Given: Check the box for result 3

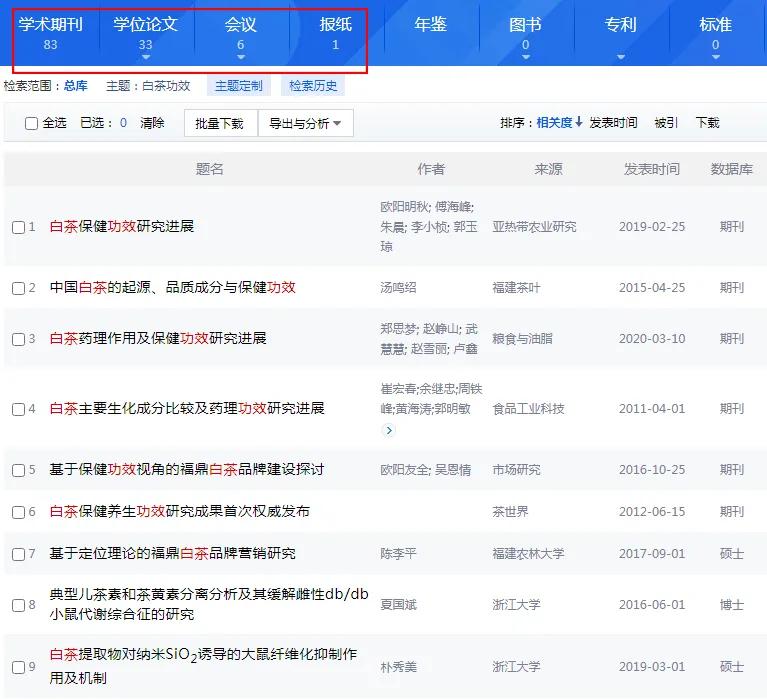Looking at the screenshot, I should pos(19,339).
